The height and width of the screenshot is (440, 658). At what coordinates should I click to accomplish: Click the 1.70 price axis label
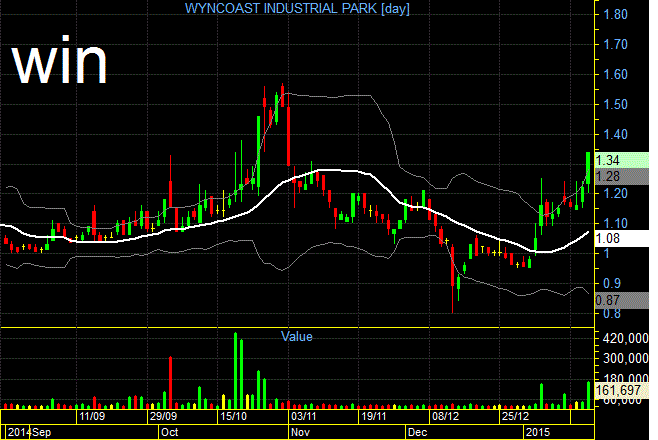pyautogui.click(x=615, y=44)
